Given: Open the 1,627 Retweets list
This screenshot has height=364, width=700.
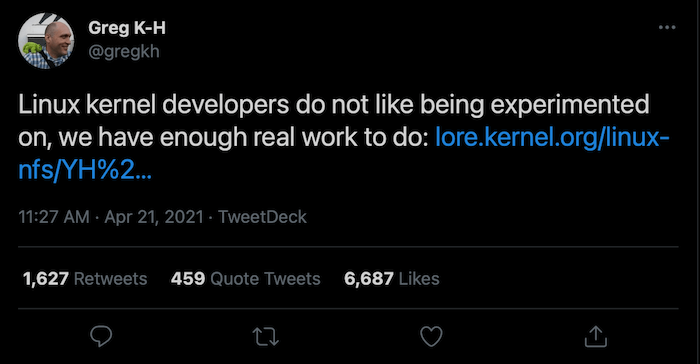Looking at the screenshot, I should coord(85,279).
